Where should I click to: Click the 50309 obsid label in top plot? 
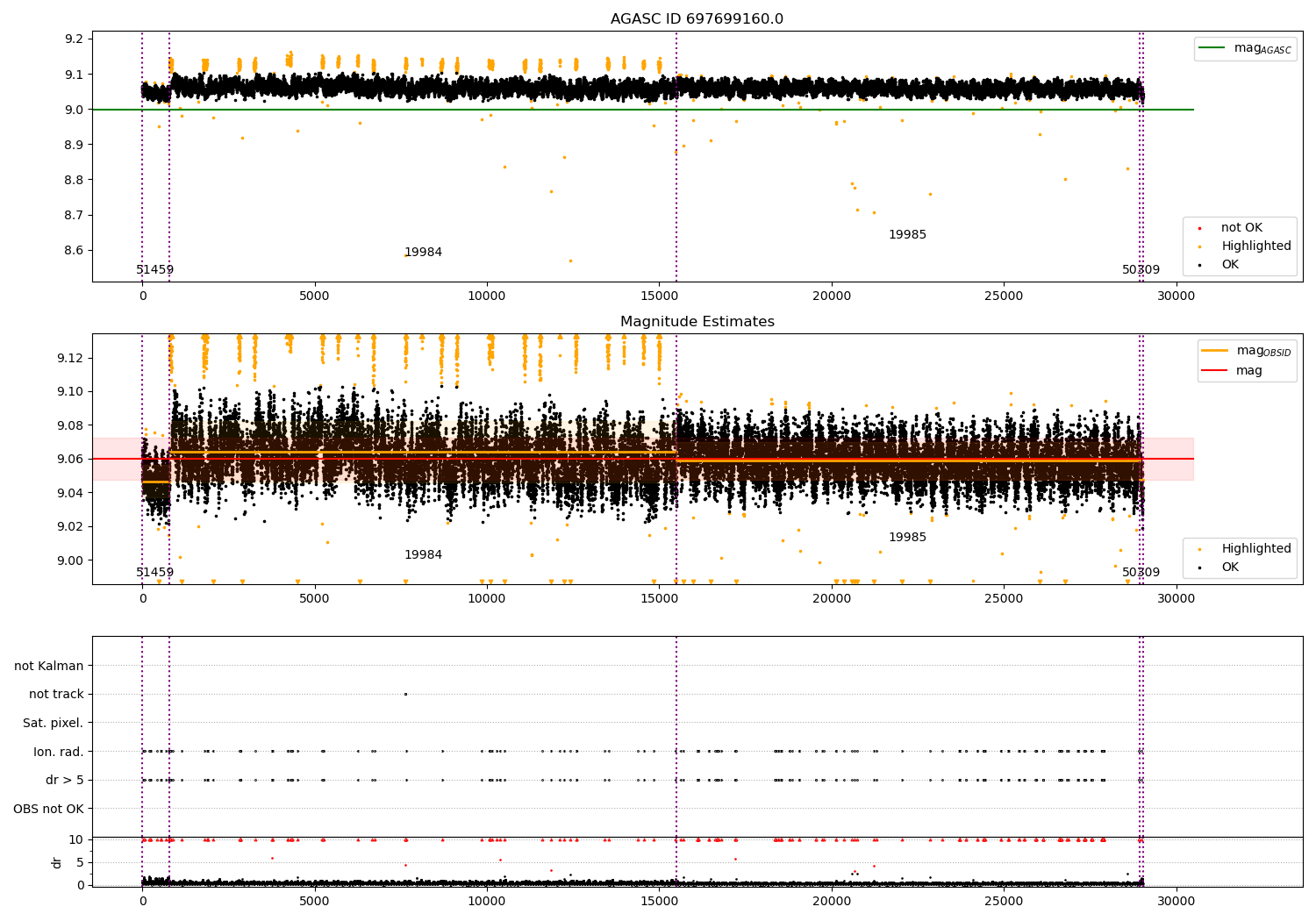pyautogui.click(x=1141, y=270)
